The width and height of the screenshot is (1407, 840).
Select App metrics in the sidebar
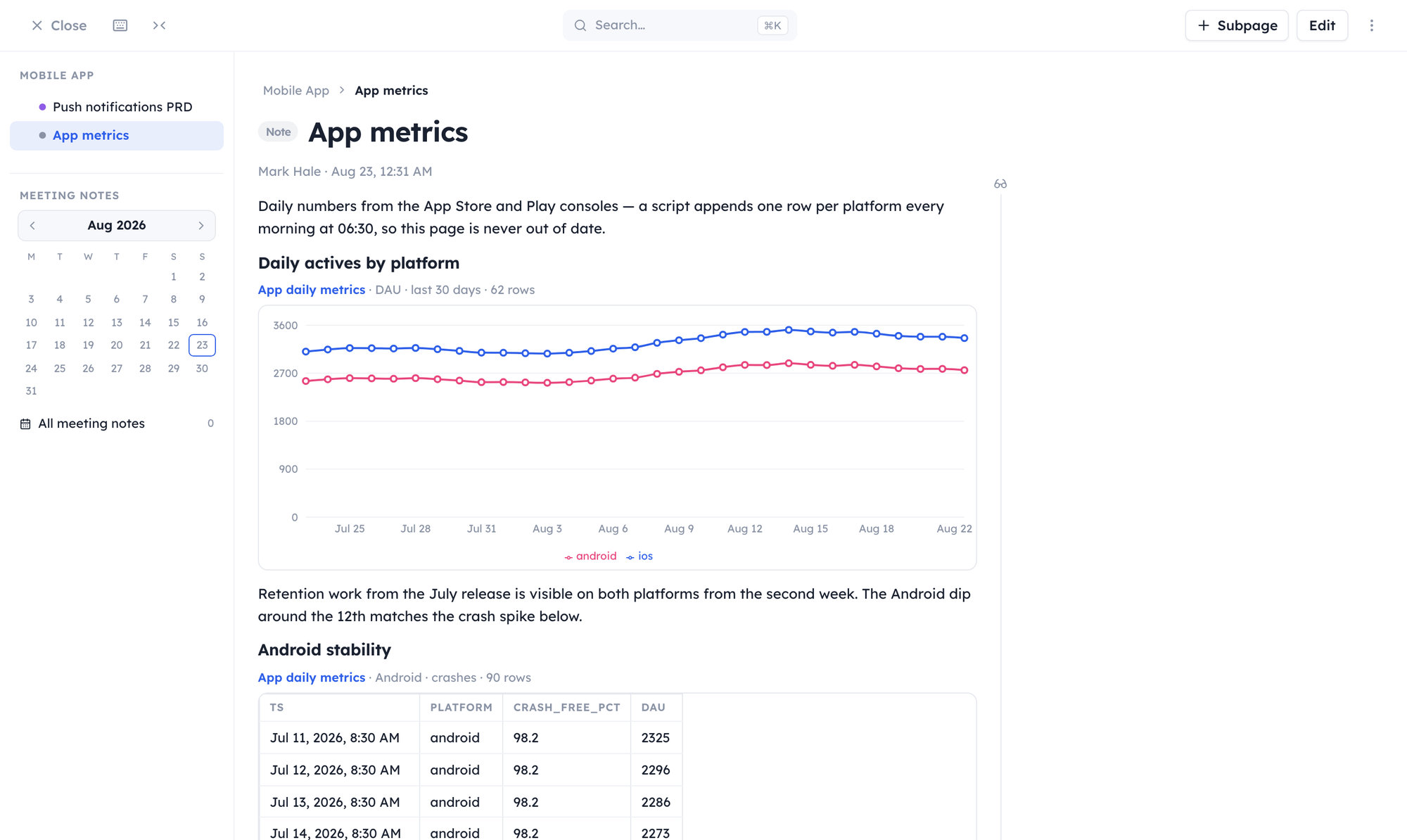[117, 135]
